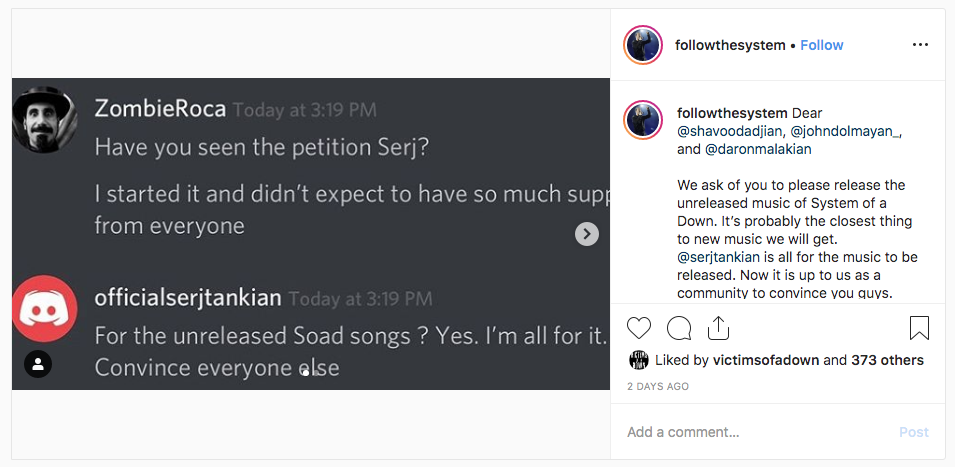The height and width of the screenshot is (467, 955).
Task: Go to next image with arrow chevron
Action: 587,234
